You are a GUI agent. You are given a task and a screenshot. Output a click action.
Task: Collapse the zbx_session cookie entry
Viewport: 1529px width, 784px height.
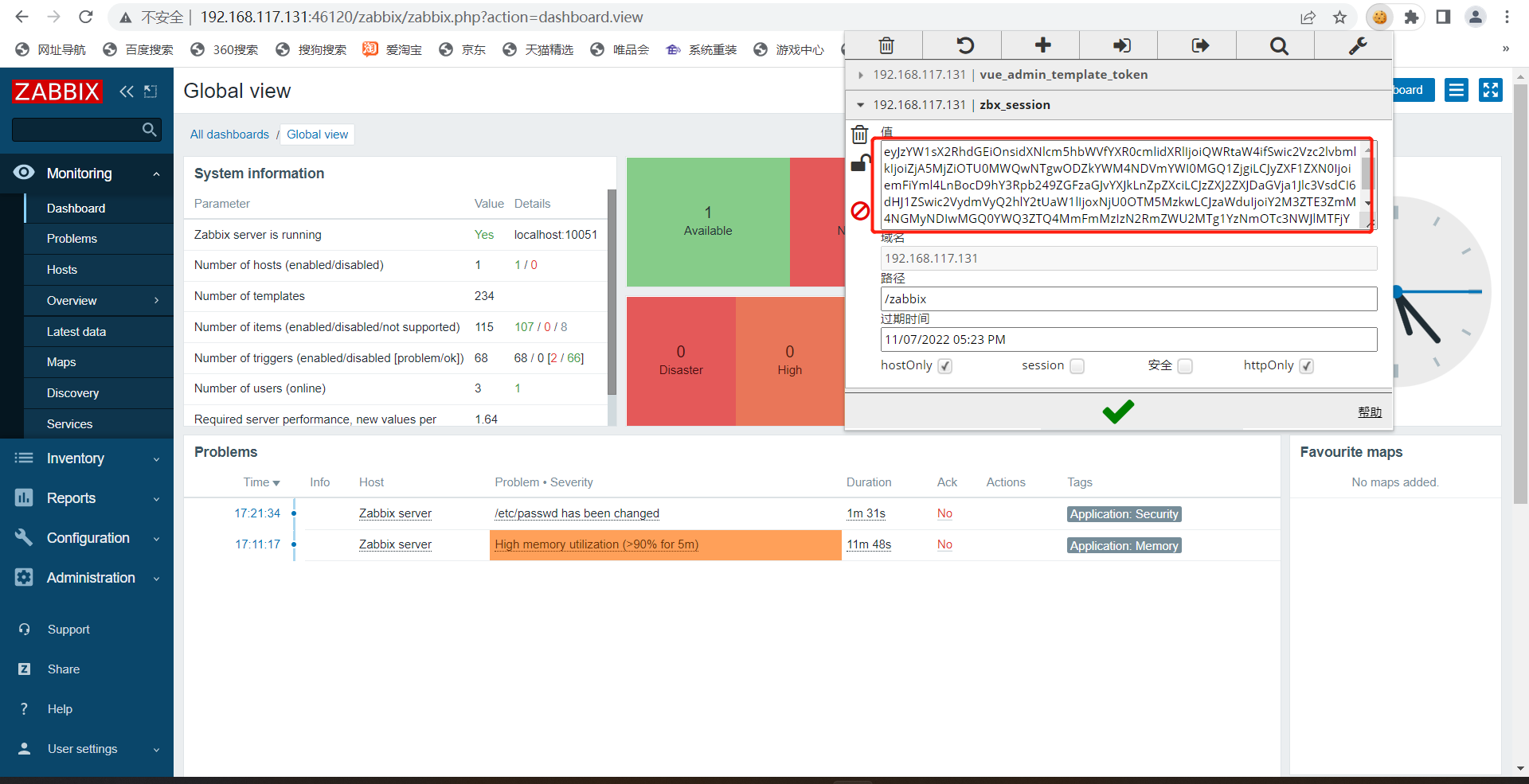tap(860, 104)
